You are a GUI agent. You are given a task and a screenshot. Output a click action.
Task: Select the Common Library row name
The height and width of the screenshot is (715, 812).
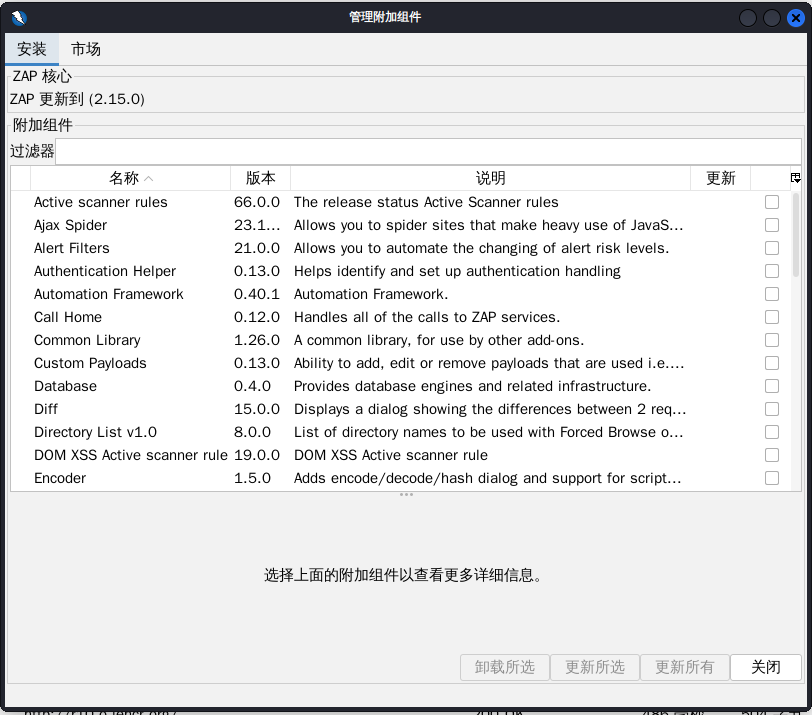[87, 340]
